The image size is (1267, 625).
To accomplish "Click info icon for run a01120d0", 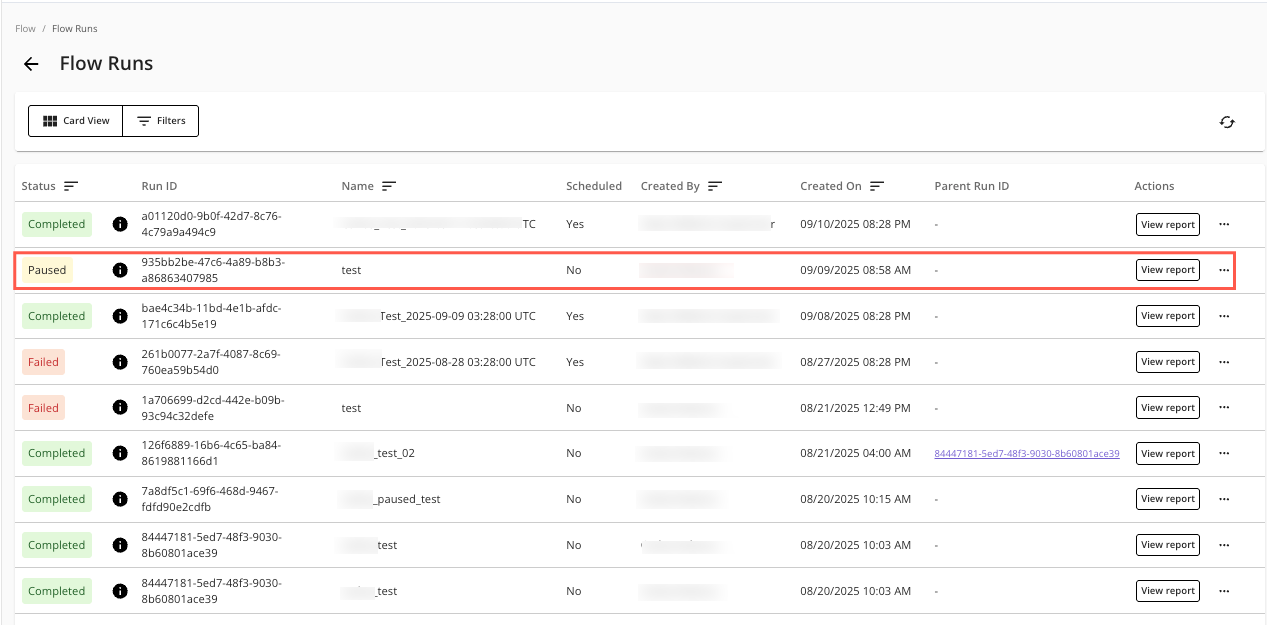I will pos(120,224).
